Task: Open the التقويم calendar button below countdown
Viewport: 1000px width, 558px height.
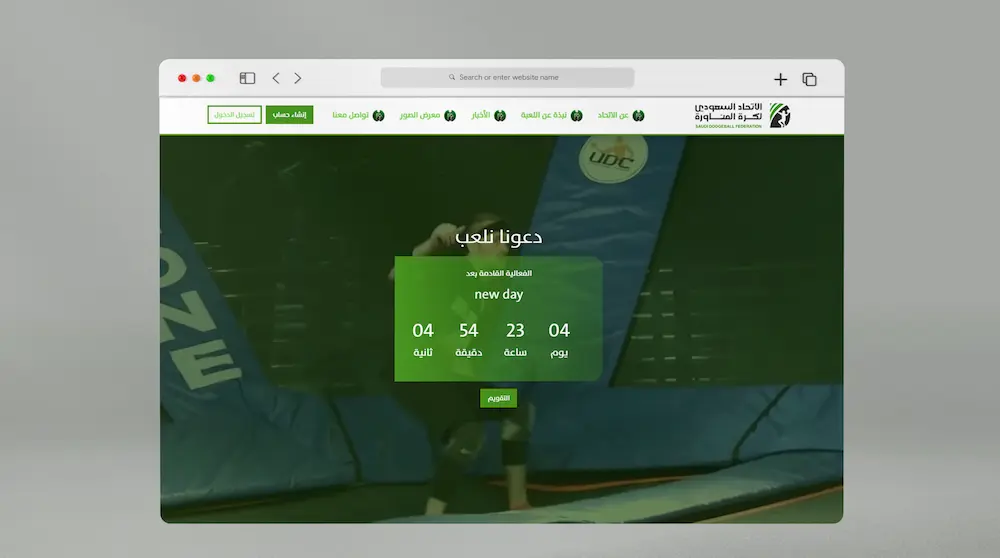Action: tap(498, 398)
